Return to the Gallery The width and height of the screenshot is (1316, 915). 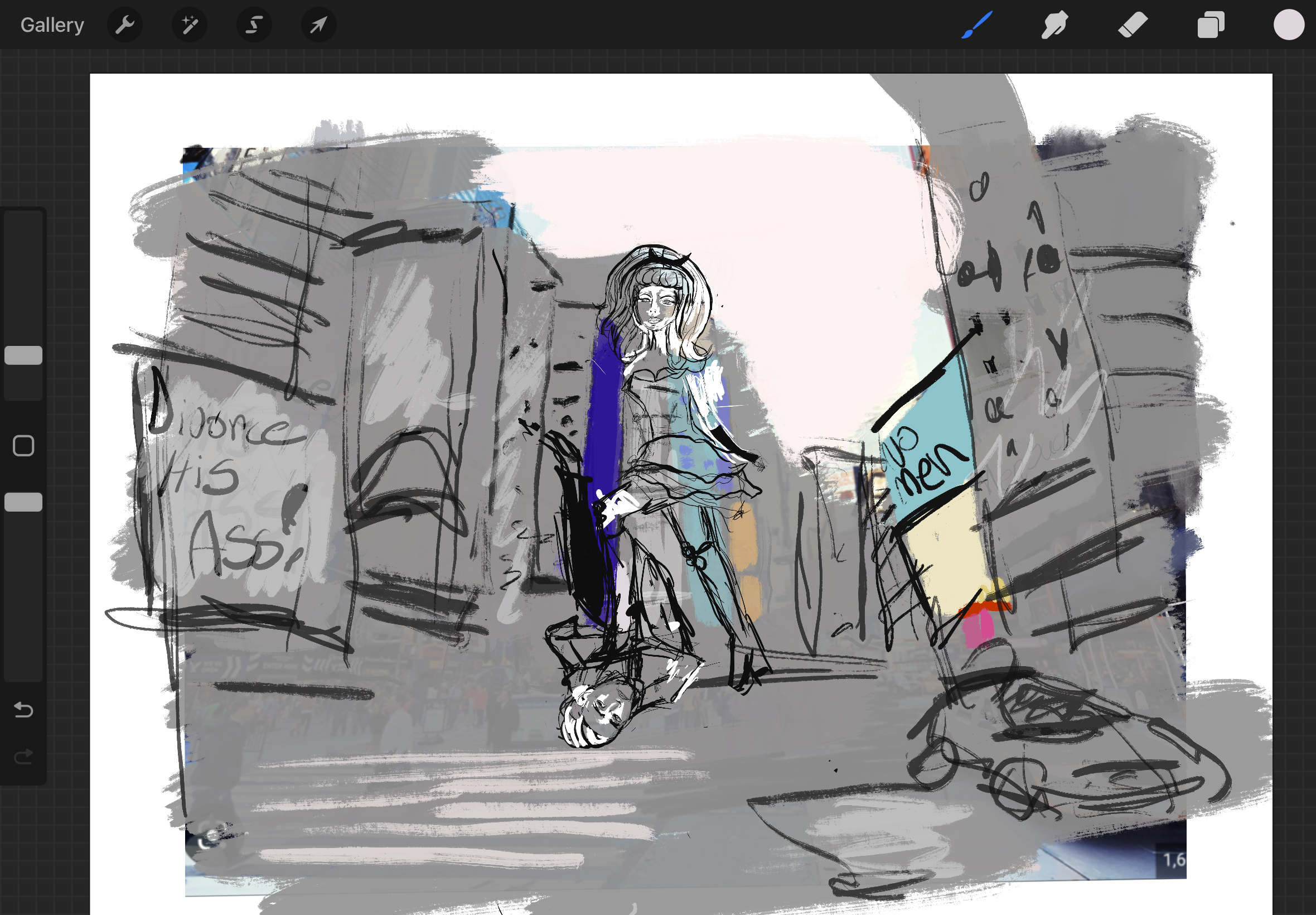click(52, 25)
